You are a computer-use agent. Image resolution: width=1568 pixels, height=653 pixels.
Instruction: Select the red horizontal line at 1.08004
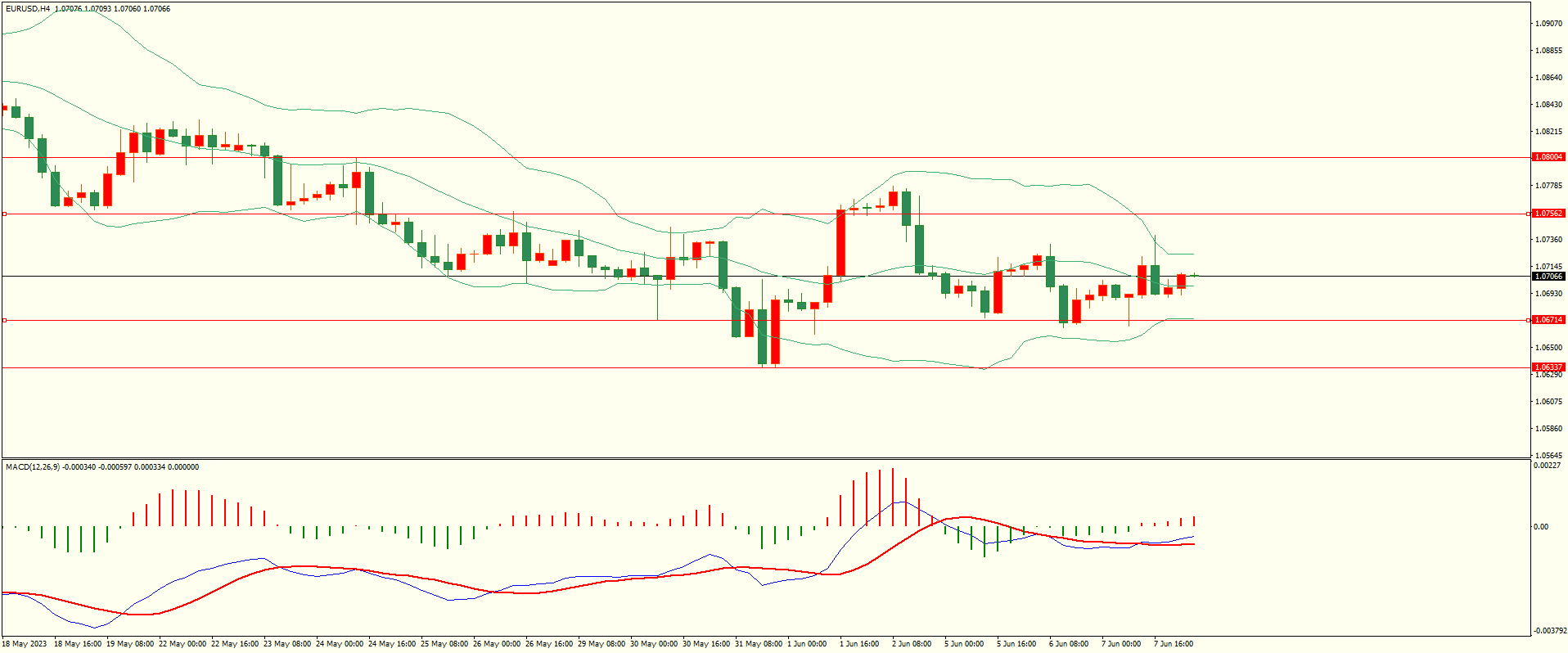point(737,157)
